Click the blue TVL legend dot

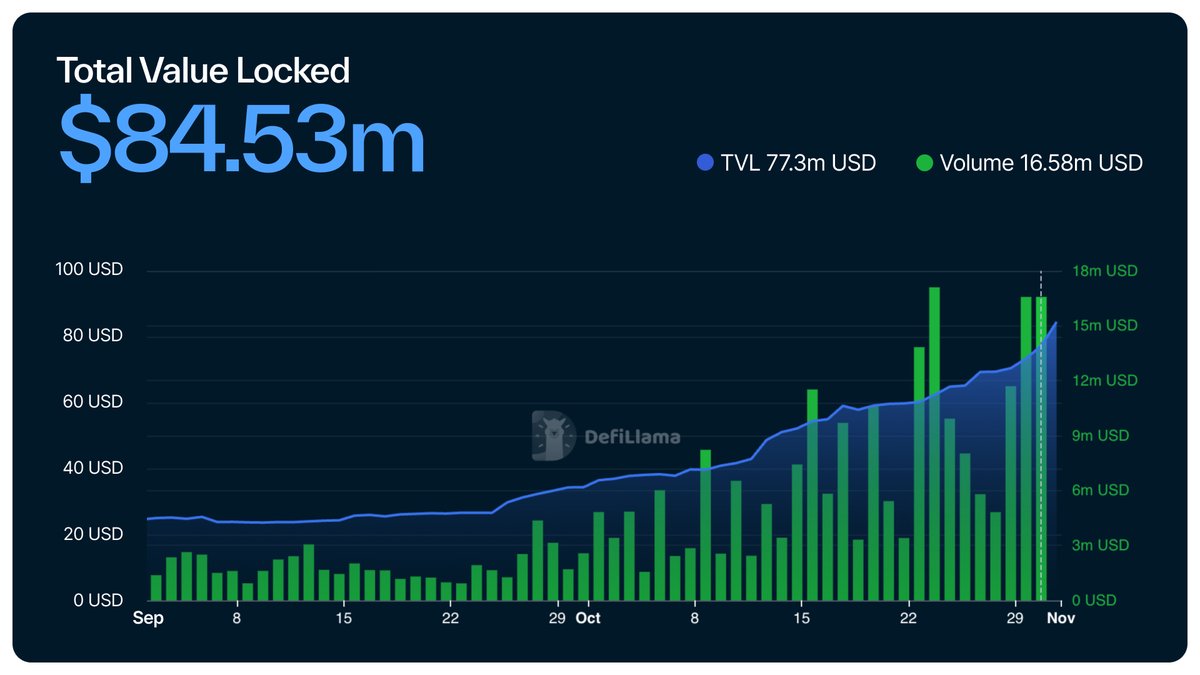(x=706, y=162)
